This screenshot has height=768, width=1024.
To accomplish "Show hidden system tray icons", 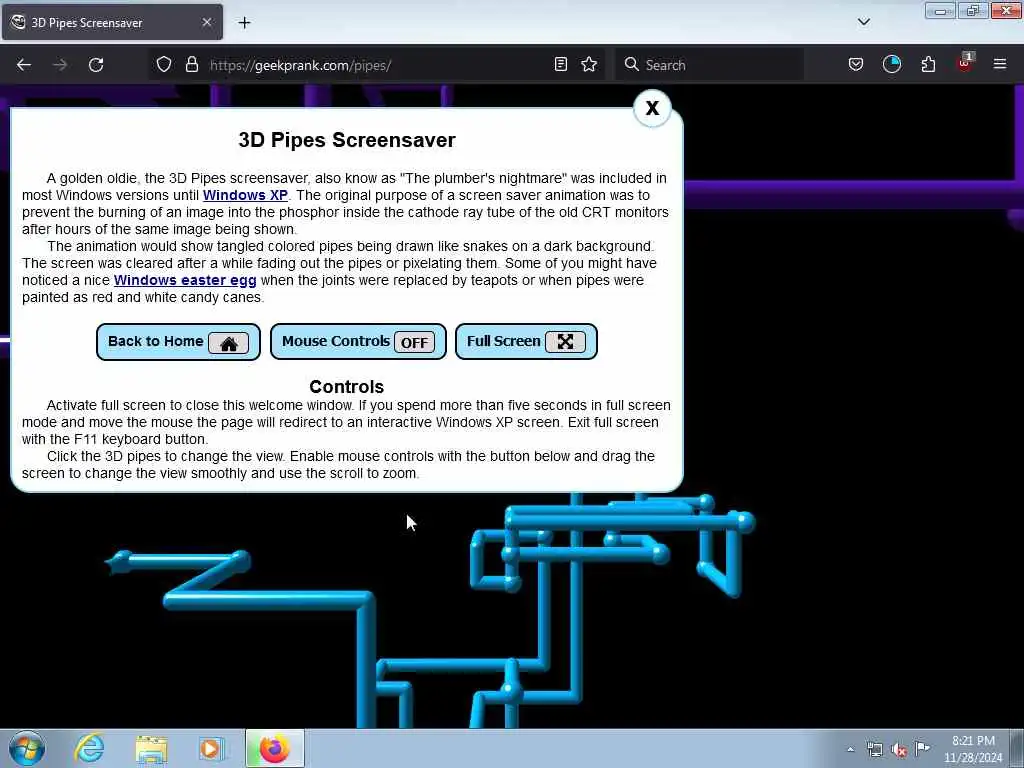I will [x=850, y=749].
